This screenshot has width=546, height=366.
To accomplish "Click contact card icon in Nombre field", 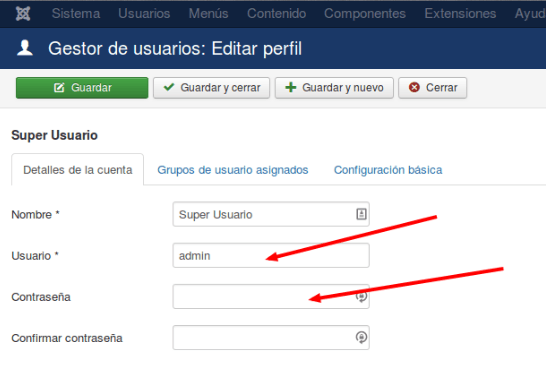I will pos(361,214).
